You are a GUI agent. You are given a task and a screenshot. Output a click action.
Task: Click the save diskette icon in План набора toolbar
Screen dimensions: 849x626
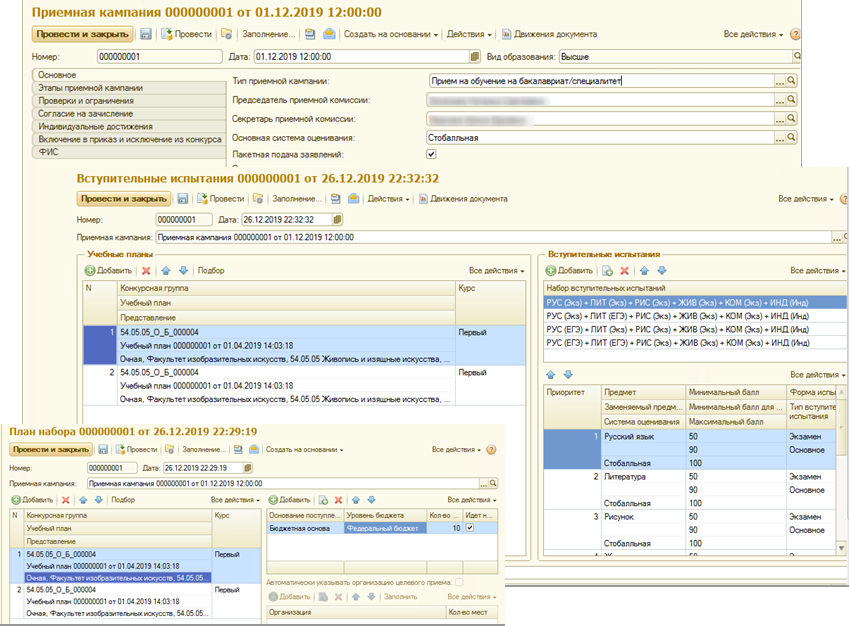(x=103, y=449)
